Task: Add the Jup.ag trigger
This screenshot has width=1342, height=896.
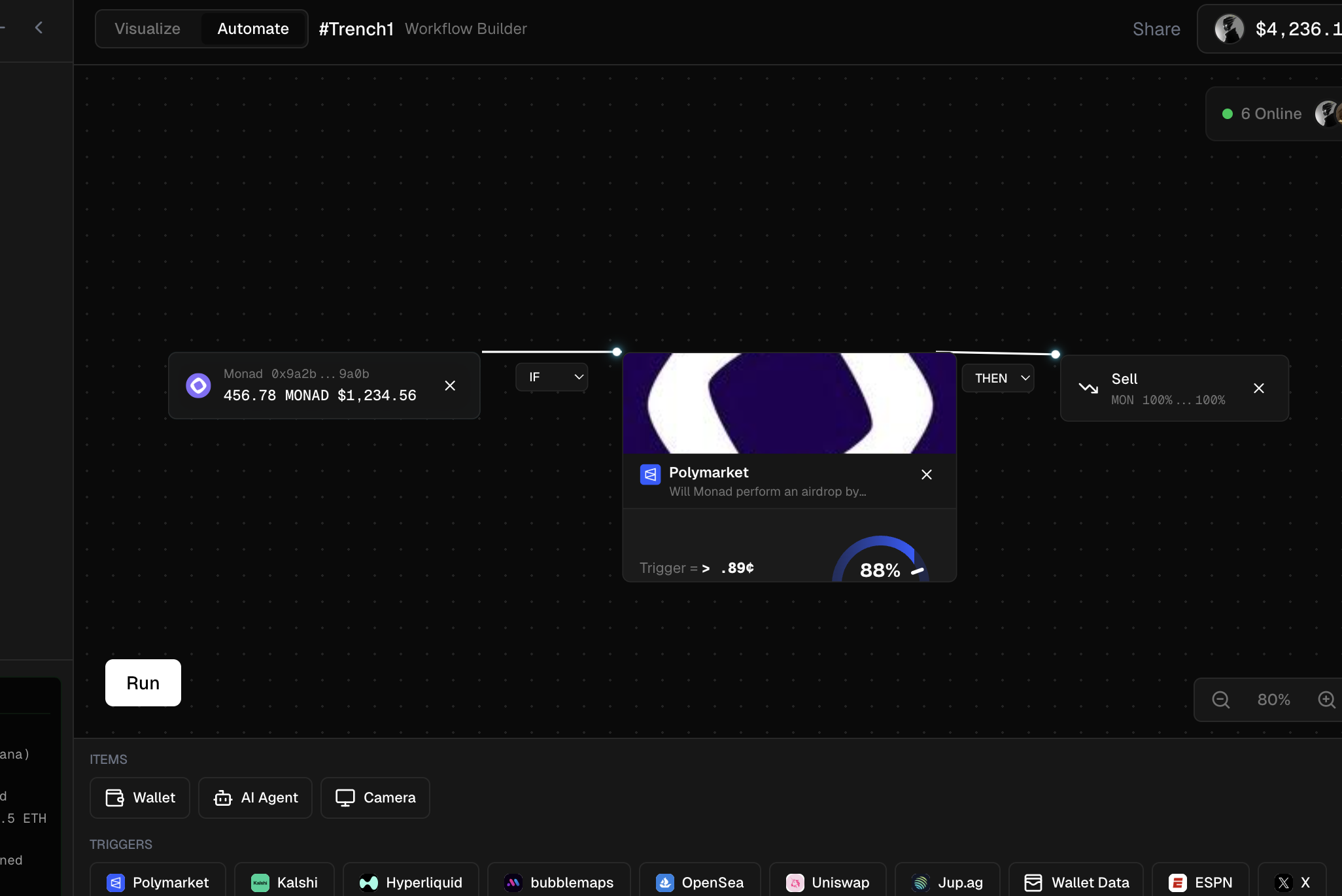Action: point(947,882)
